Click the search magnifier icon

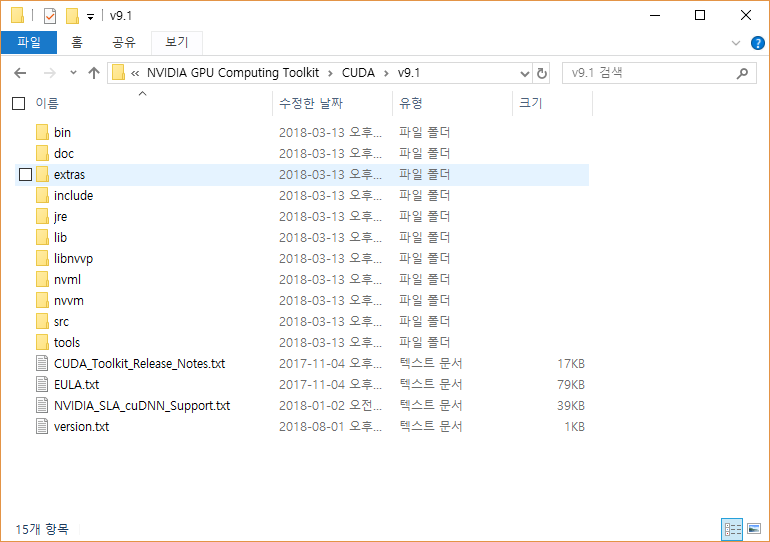point(742,73)
